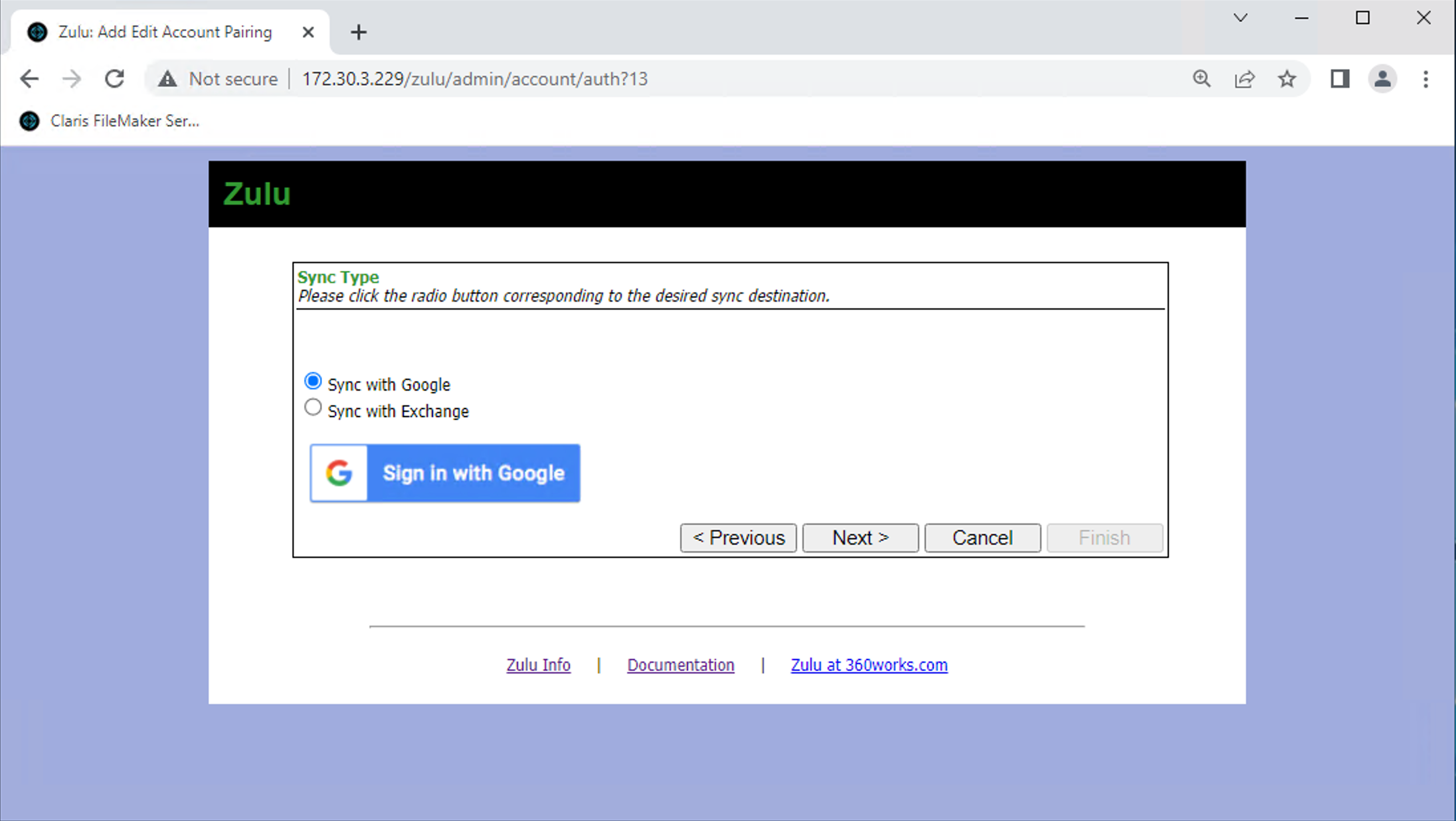Bookmark this page with the star icon
This screenshot has height=821, width=1456.
[x=1287, y=79]
